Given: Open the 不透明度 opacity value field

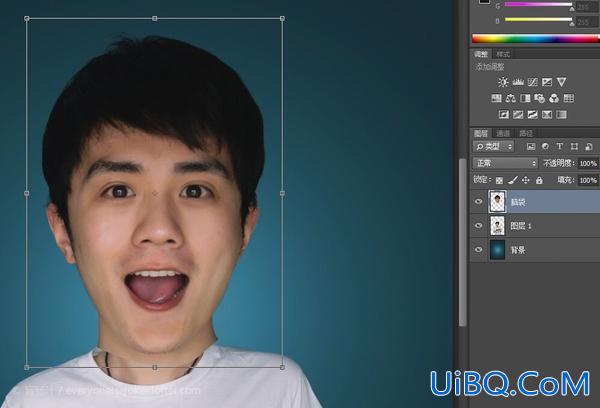Looking at the screenshot, I should 588,163.
